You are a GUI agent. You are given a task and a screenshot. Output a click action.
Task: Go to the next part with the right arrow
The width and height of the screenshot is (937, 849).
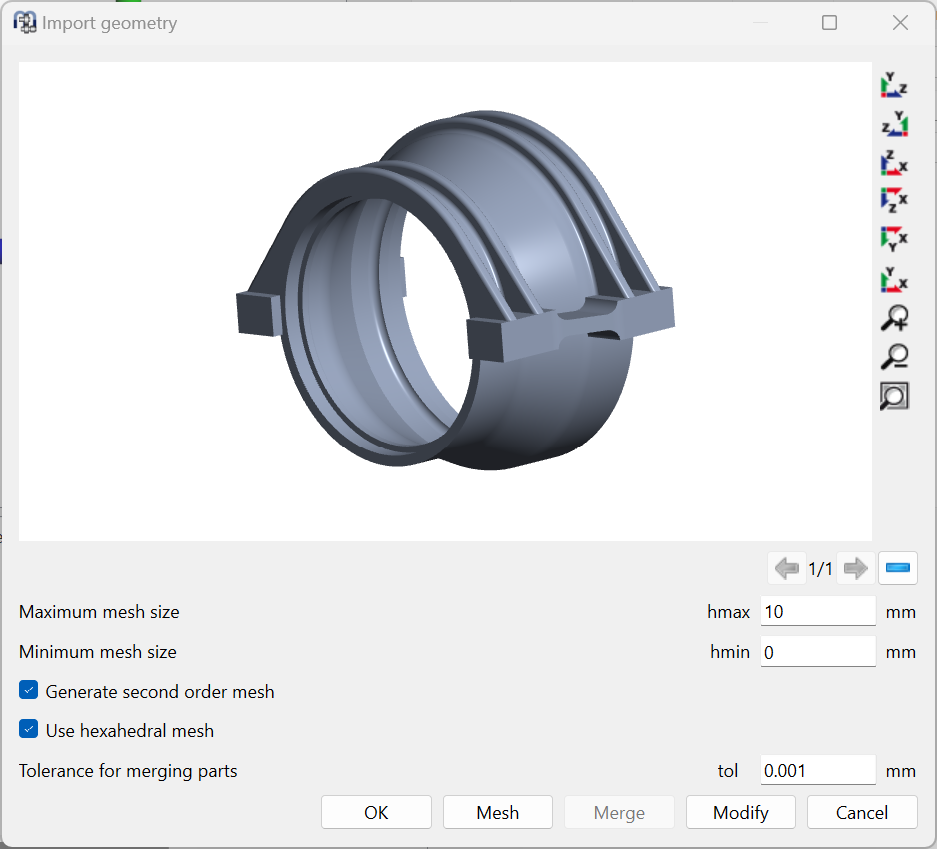pyautogui.click(x=855, y=568)
